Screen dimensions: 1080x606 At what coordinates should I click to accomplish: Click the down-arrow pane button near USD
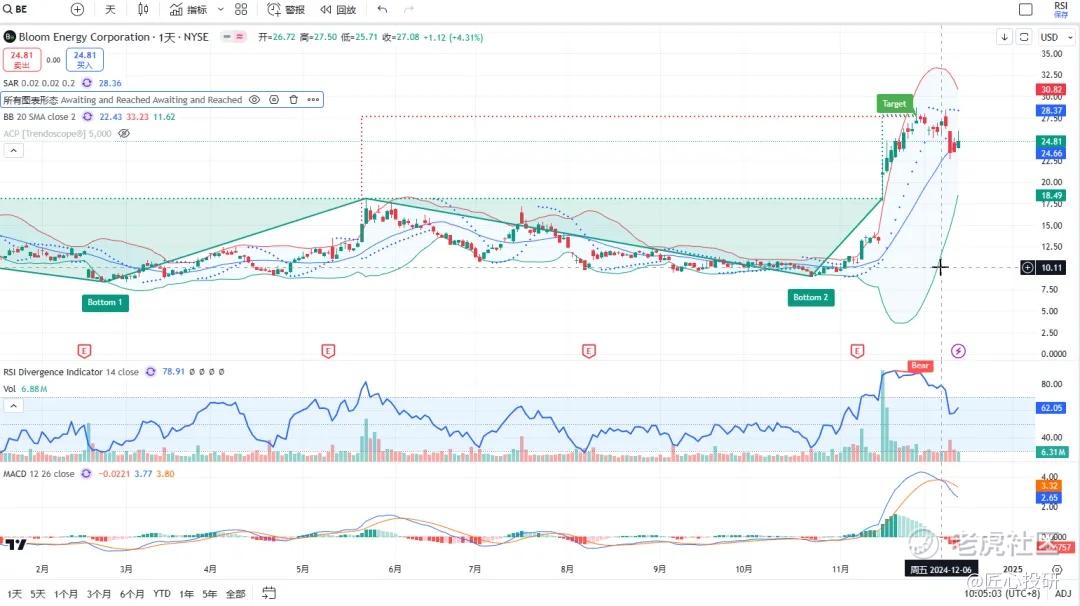[x=1004, y=37]
